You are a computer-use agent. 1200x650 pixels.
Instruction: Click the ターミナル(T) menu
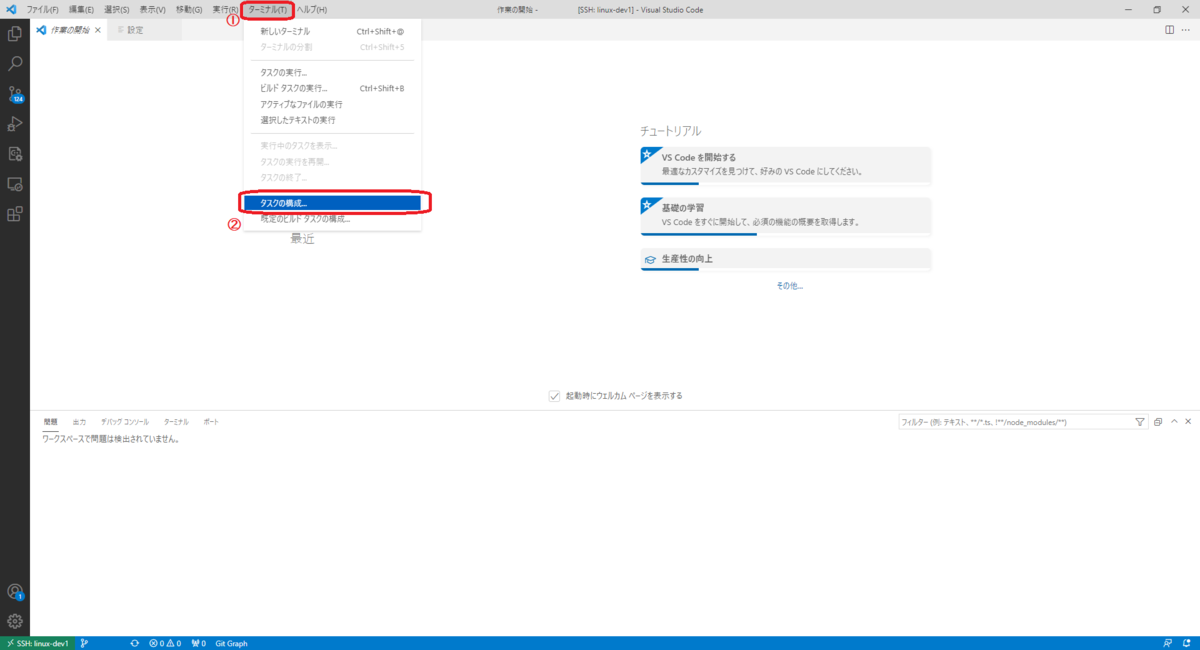268,9
